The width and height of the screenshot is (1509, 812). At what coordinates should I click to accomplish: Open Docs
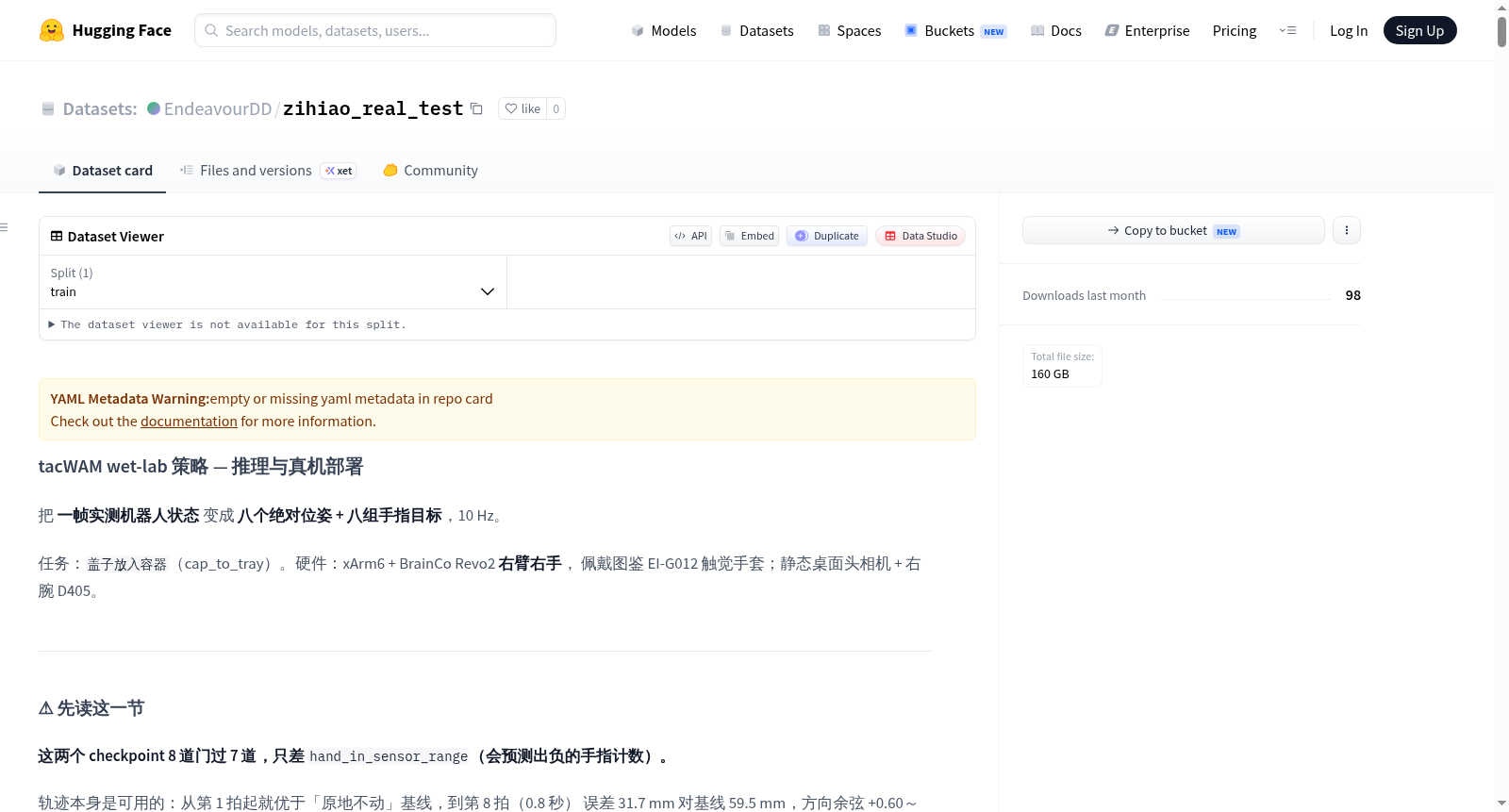(1056, 30)
